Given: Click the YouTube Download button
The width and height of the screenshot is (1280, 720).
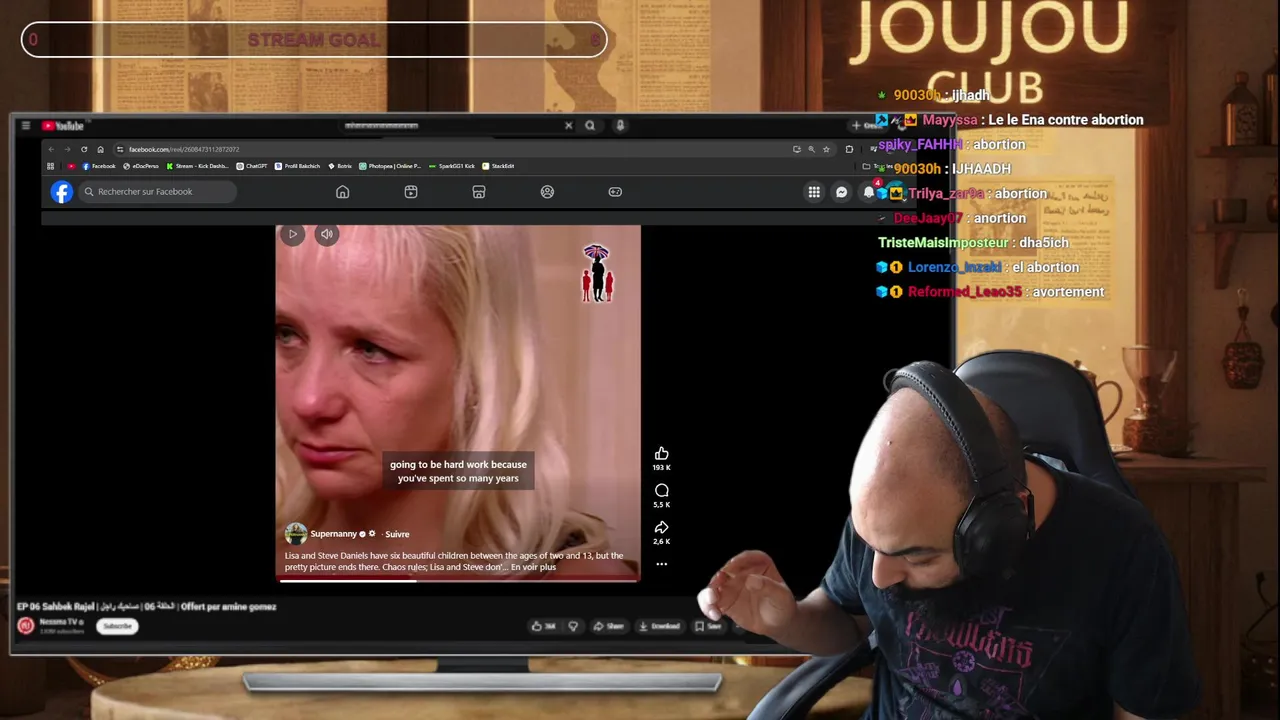Looking at the screenshot, I should [660, 626].
